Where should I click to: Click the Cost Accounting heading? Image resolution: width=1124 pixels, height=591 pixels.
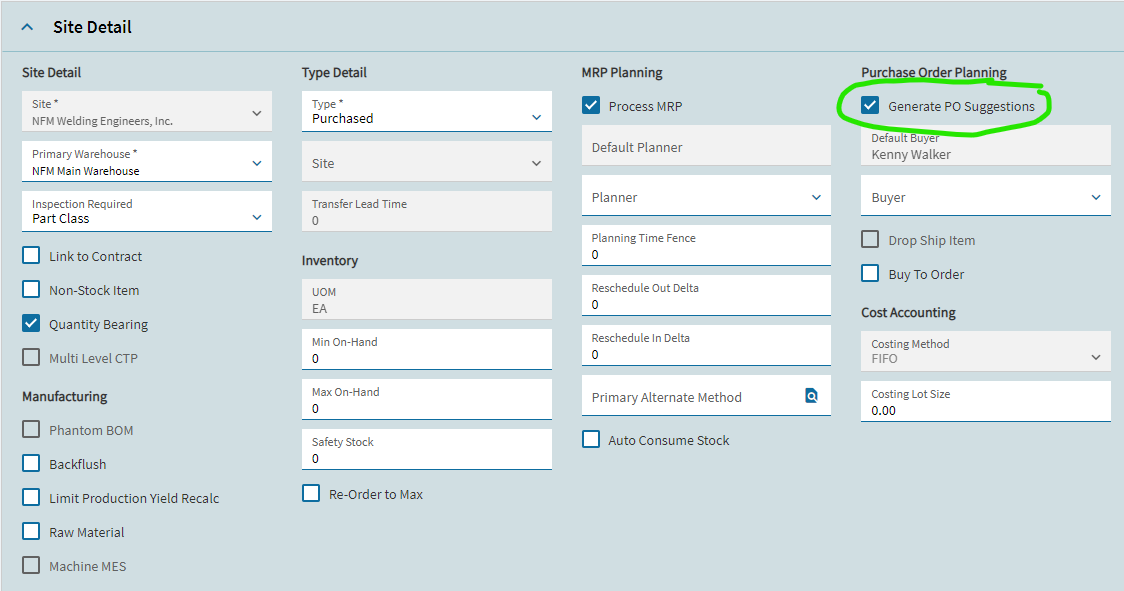(x=908, y=313)
